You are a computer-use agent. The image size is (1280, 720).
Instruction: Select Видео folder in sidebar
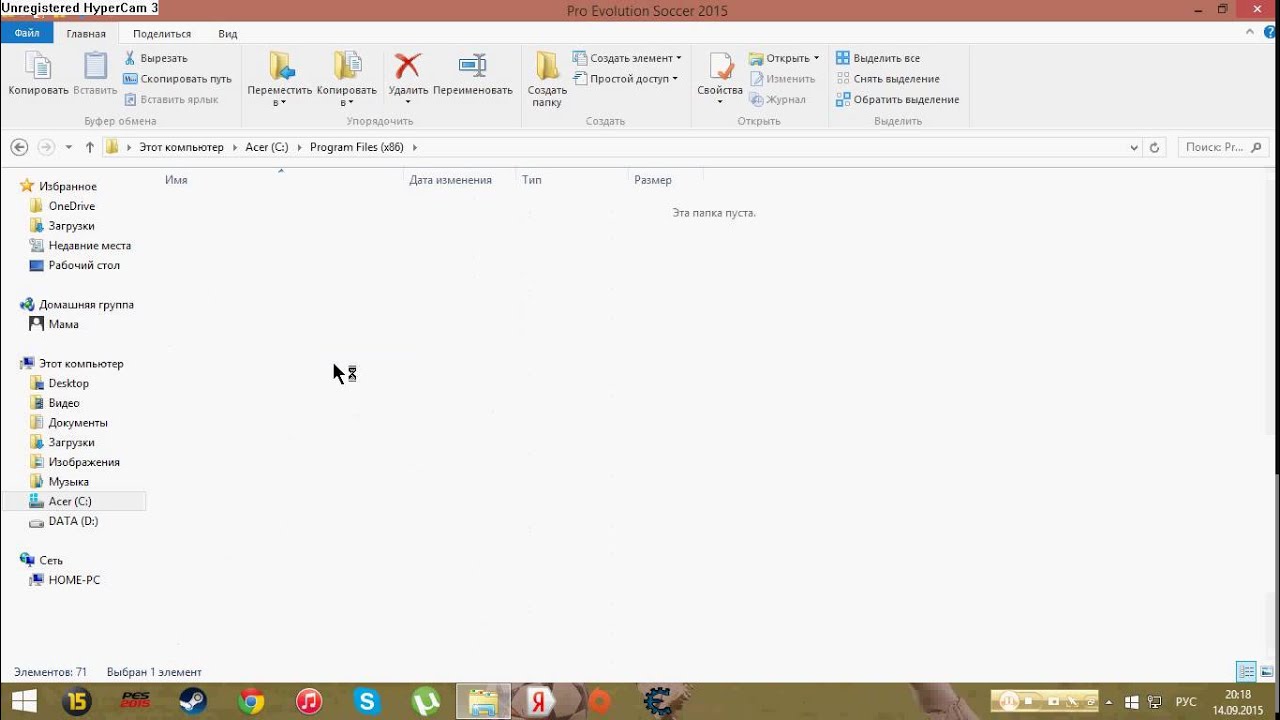click(x=64, y=403)
